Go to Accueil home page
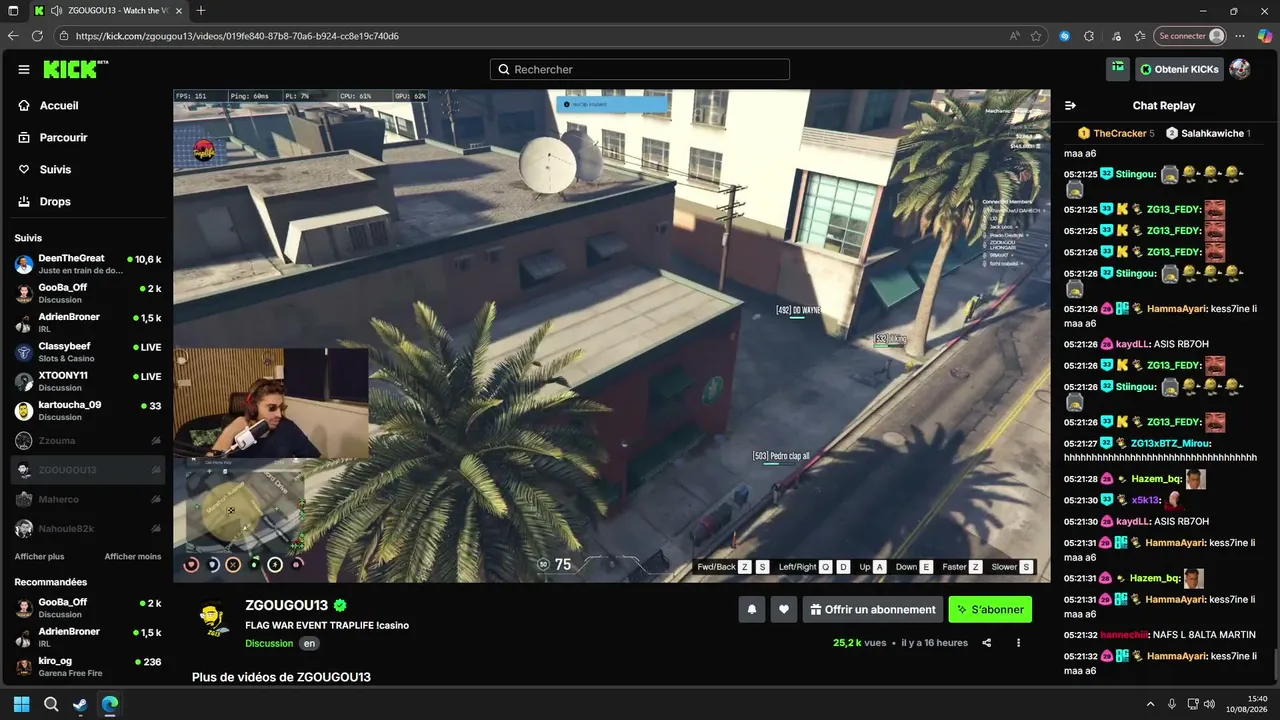The height and width of the screenshot is (720, 1280). (x=59, y=106)
